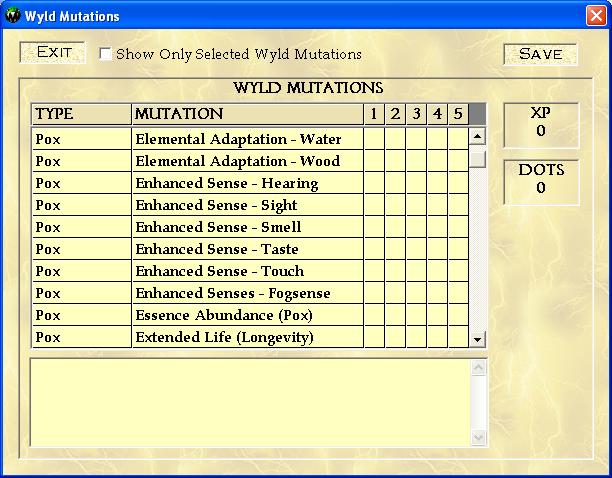Select Elemental Adaptation - Wood mutation
This screenshot has width=612, height=478.
248,161
